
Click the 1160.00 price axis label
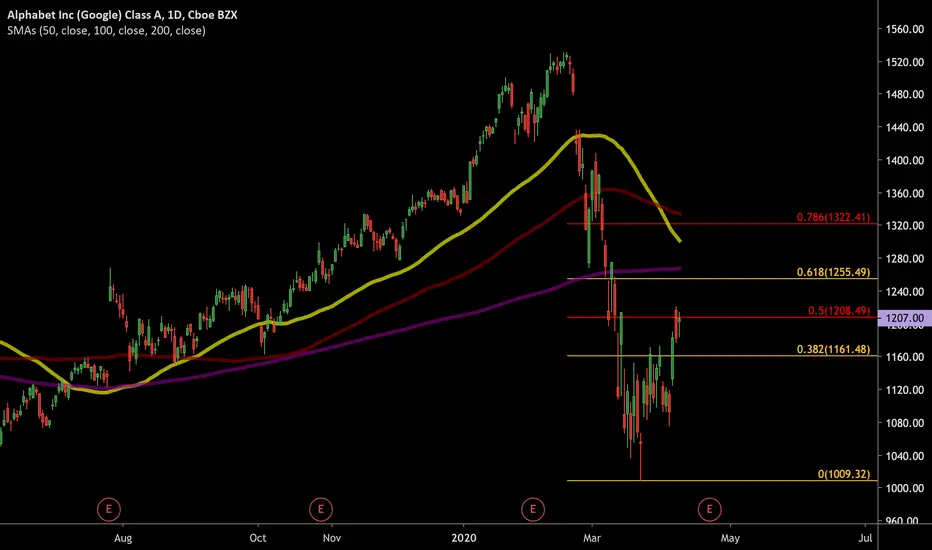(x=905, y=357)
